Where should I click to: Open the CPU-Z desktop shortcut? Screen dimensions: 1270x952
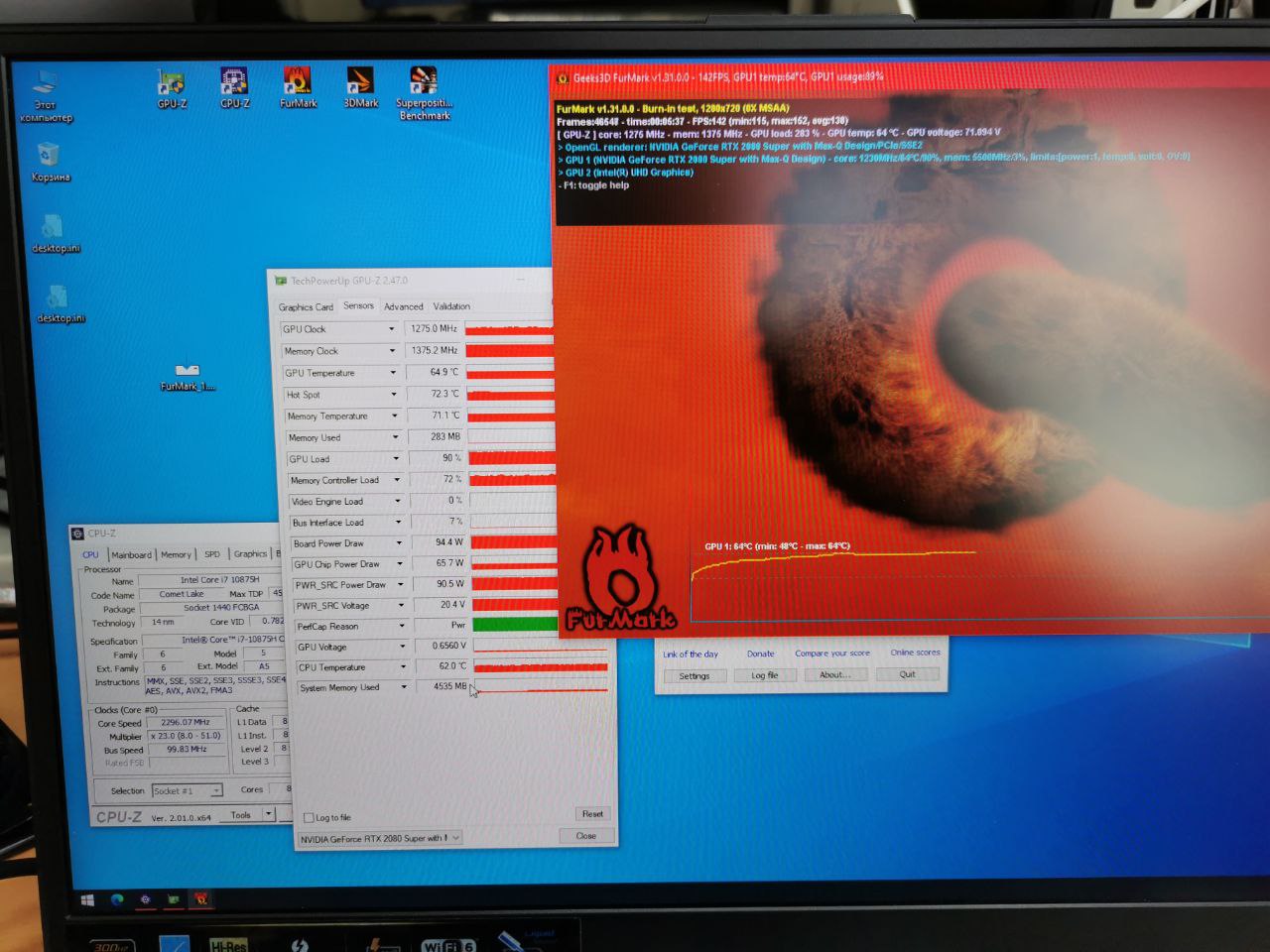(x=234, y=87)
